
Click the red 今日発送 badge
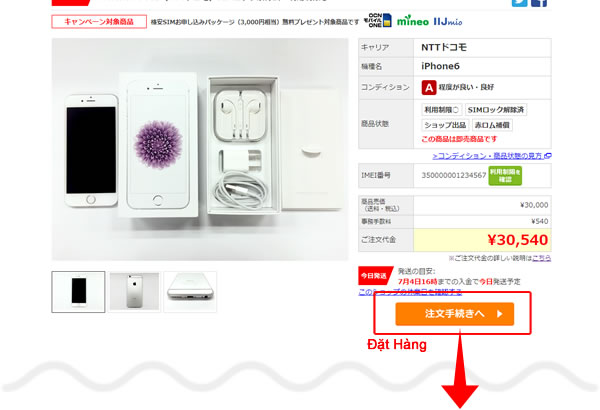[x=374, y=276]
